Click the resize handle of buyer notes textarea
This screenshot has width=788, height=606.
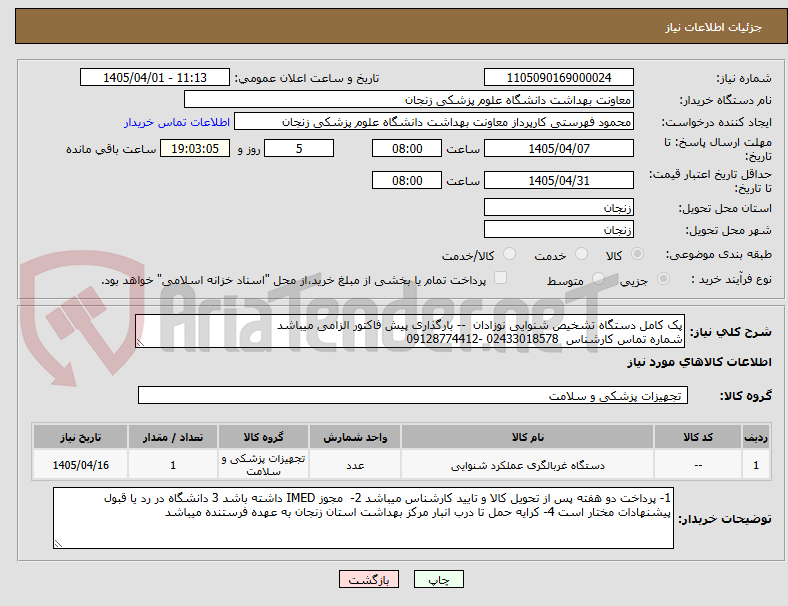(58, 543)
